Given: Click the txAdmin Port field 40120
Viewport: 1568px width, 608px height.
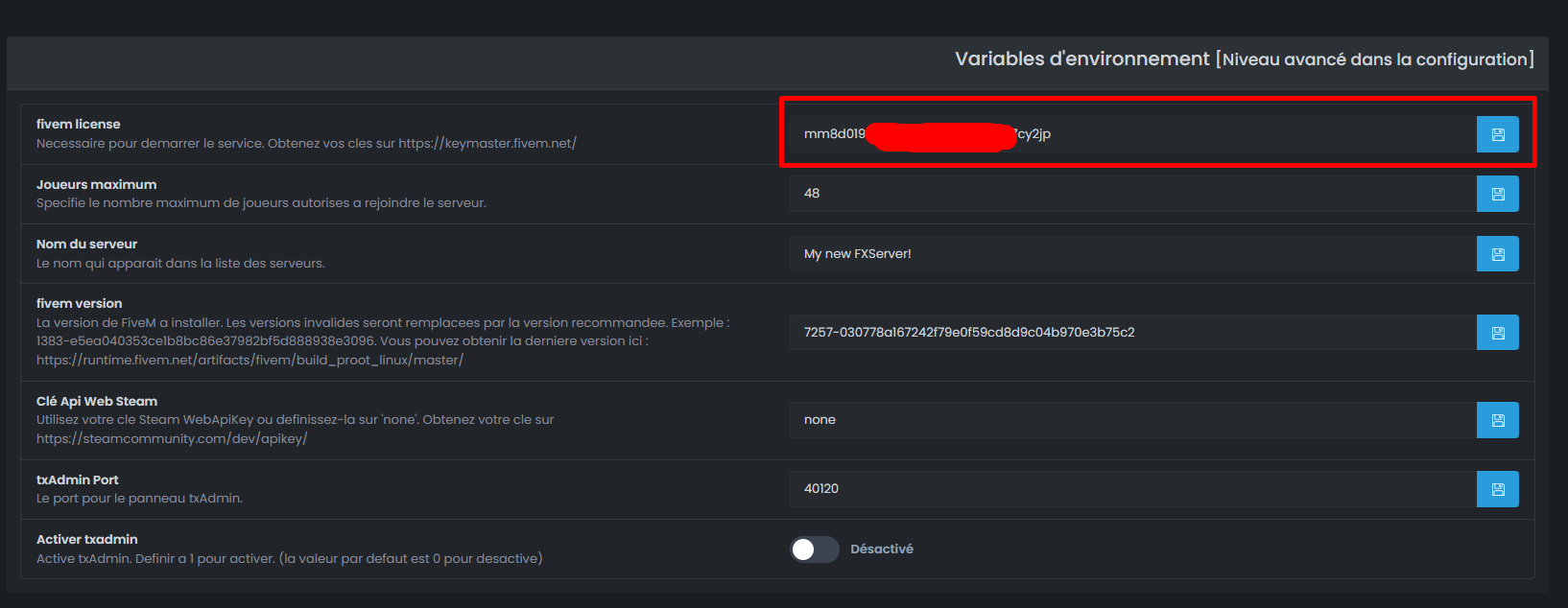Looking at the screenshot, I should pos(1132,489).
